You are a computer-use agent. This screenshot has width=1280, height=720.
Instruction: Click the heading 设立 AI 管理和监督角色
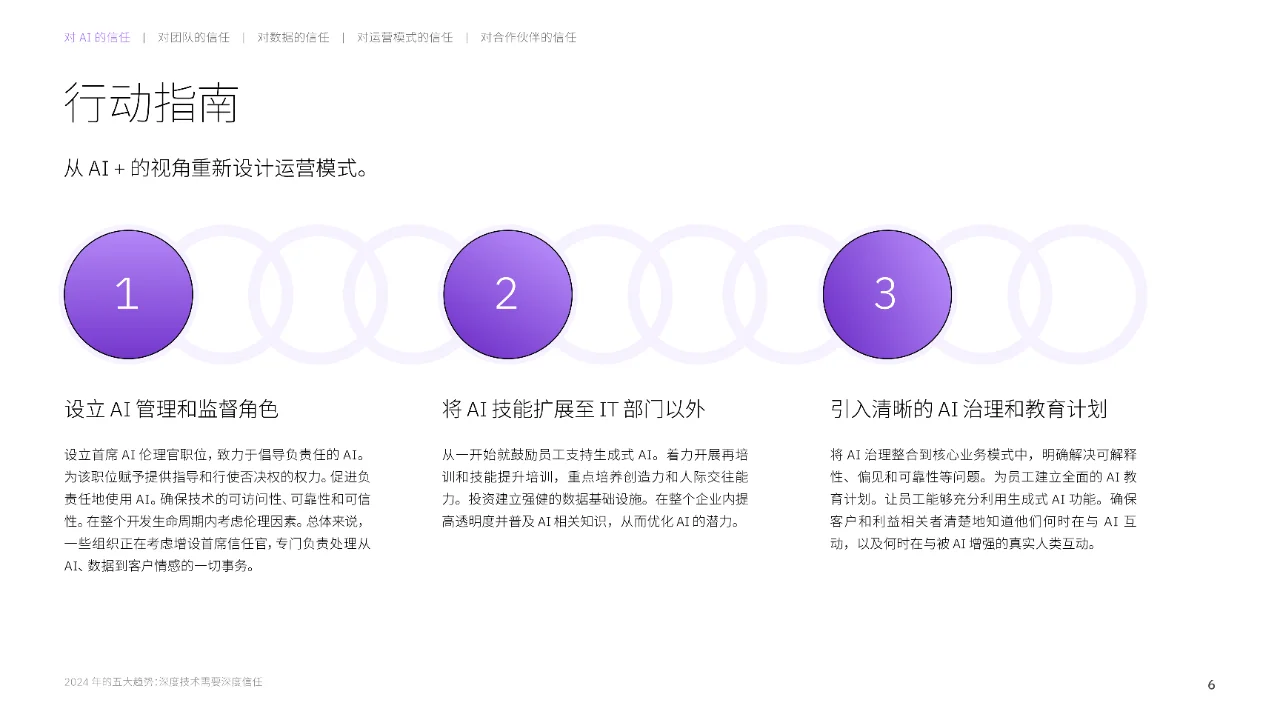pos(170,408)
